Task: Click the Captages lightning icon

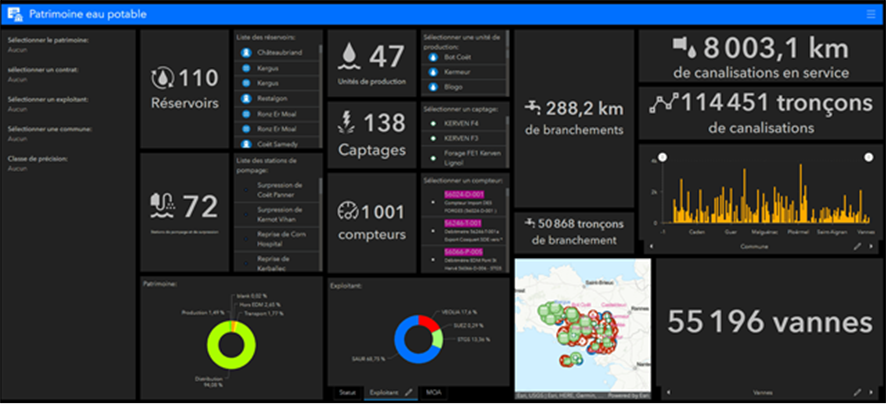Action: (x=347, y=123)
